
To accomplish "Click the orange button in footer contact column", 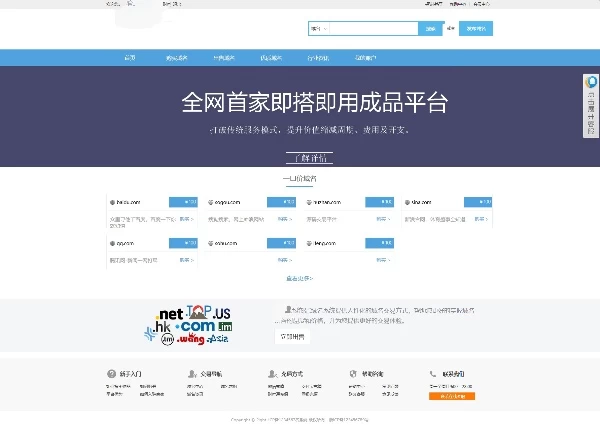I will coord(452,396).
